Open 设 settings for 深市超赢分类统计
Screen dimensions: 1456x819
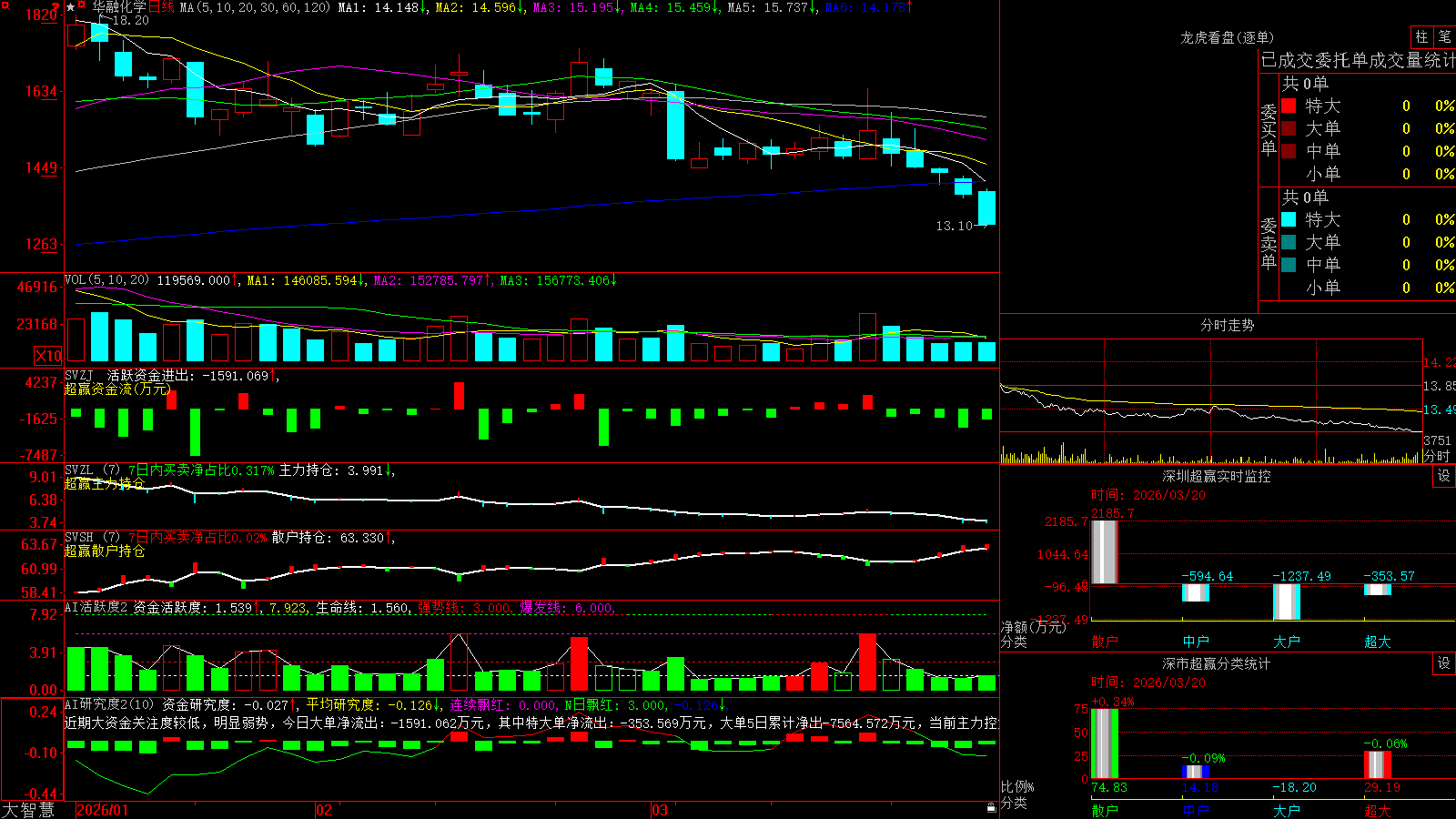pos(1444,663)
